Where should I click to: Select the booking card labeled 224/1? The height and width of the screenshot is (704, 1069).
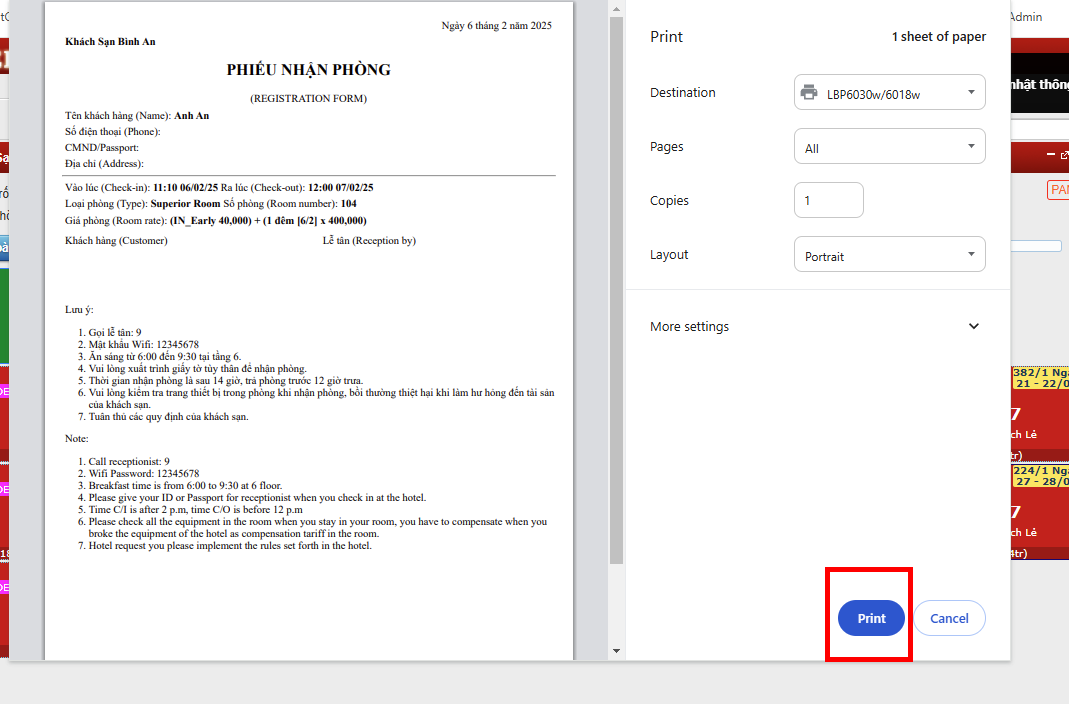pos(1040,510)
